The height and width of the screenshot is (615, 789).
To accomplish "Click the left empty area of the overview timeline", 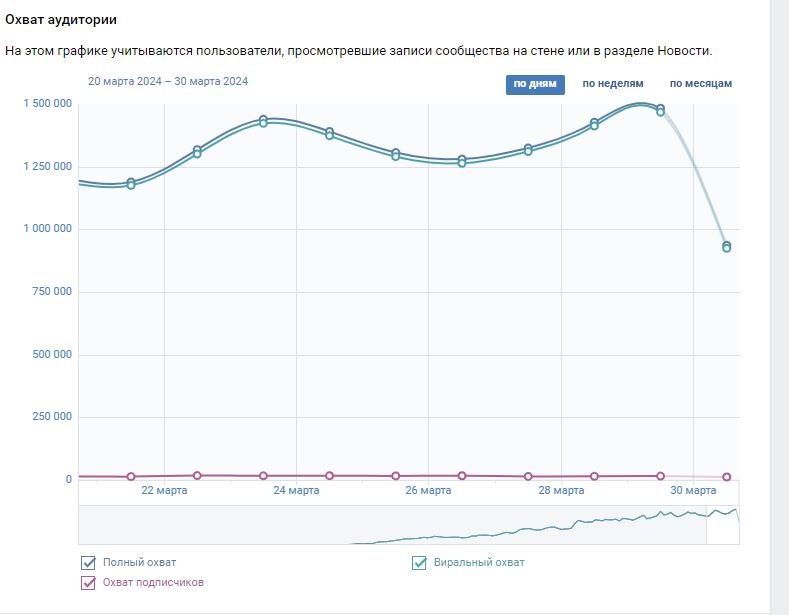I will (200, 525).
